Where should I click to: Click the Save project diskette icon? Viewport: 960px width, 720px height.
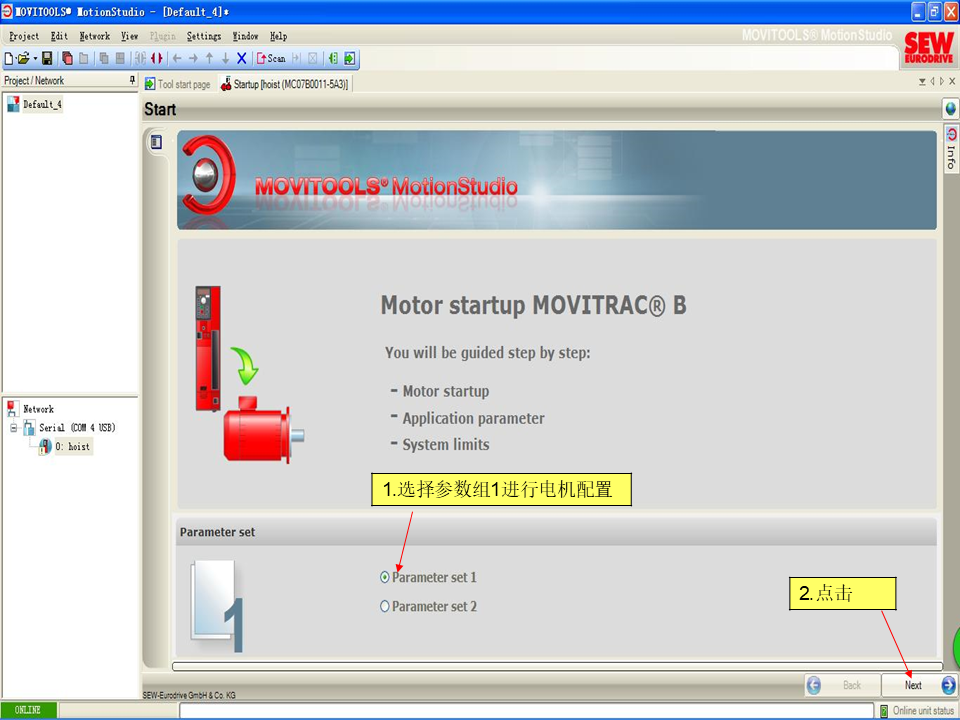pos(47,59)
